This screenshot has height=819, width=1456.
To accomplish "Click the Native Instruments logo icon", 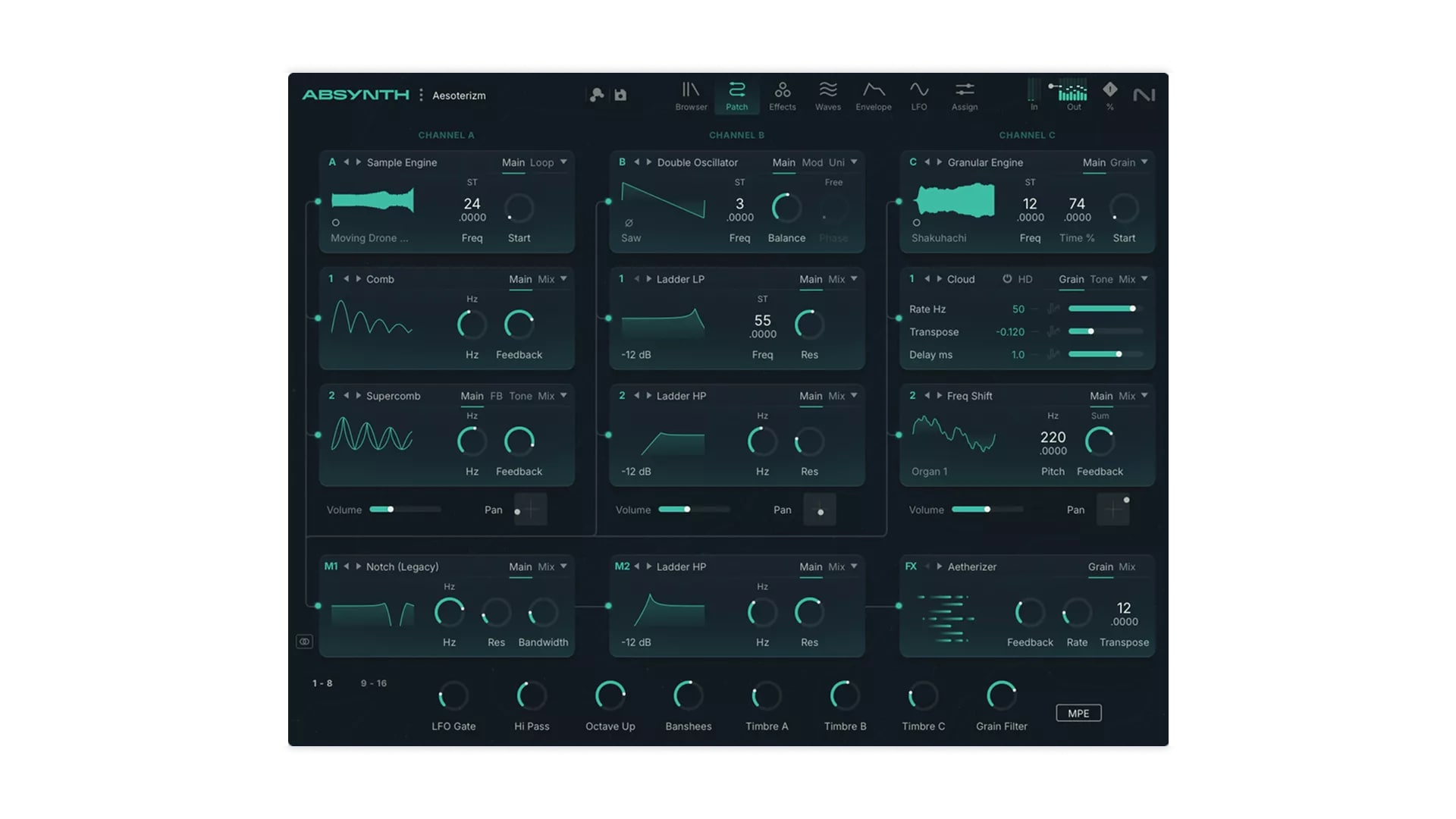I will pos(1144,95).
